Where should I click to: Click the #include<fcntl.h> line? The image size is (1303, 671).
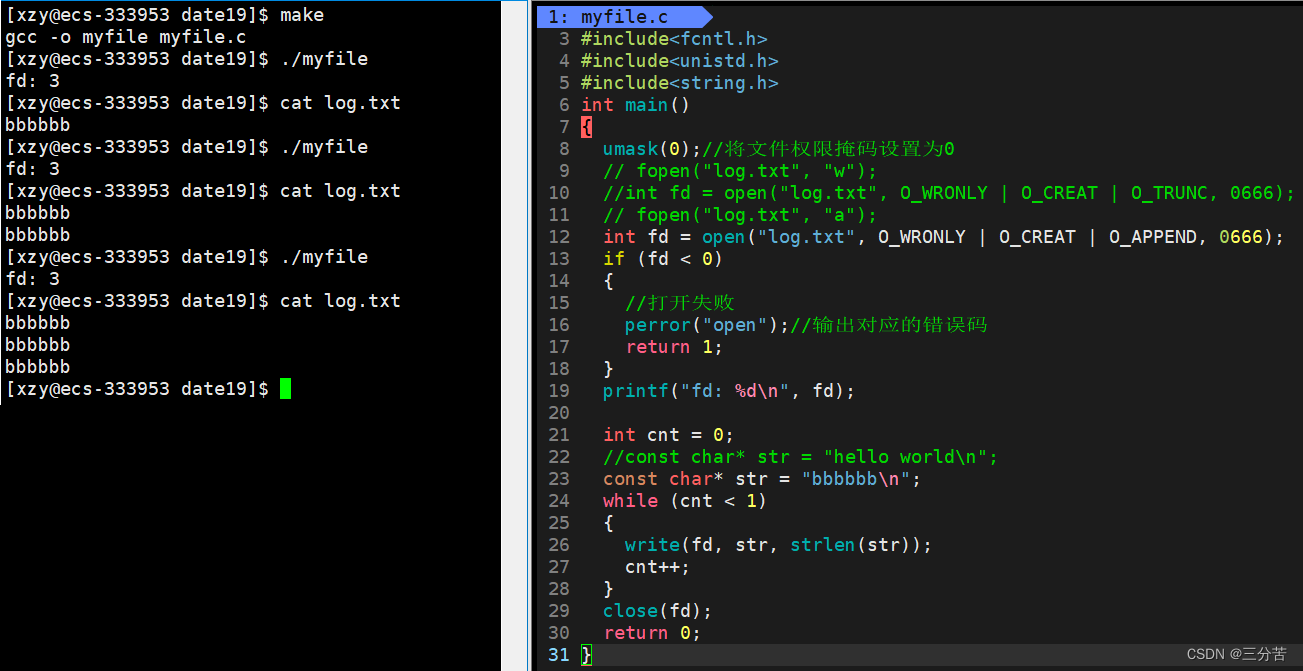pyautogui.click(x=674, y=39)
